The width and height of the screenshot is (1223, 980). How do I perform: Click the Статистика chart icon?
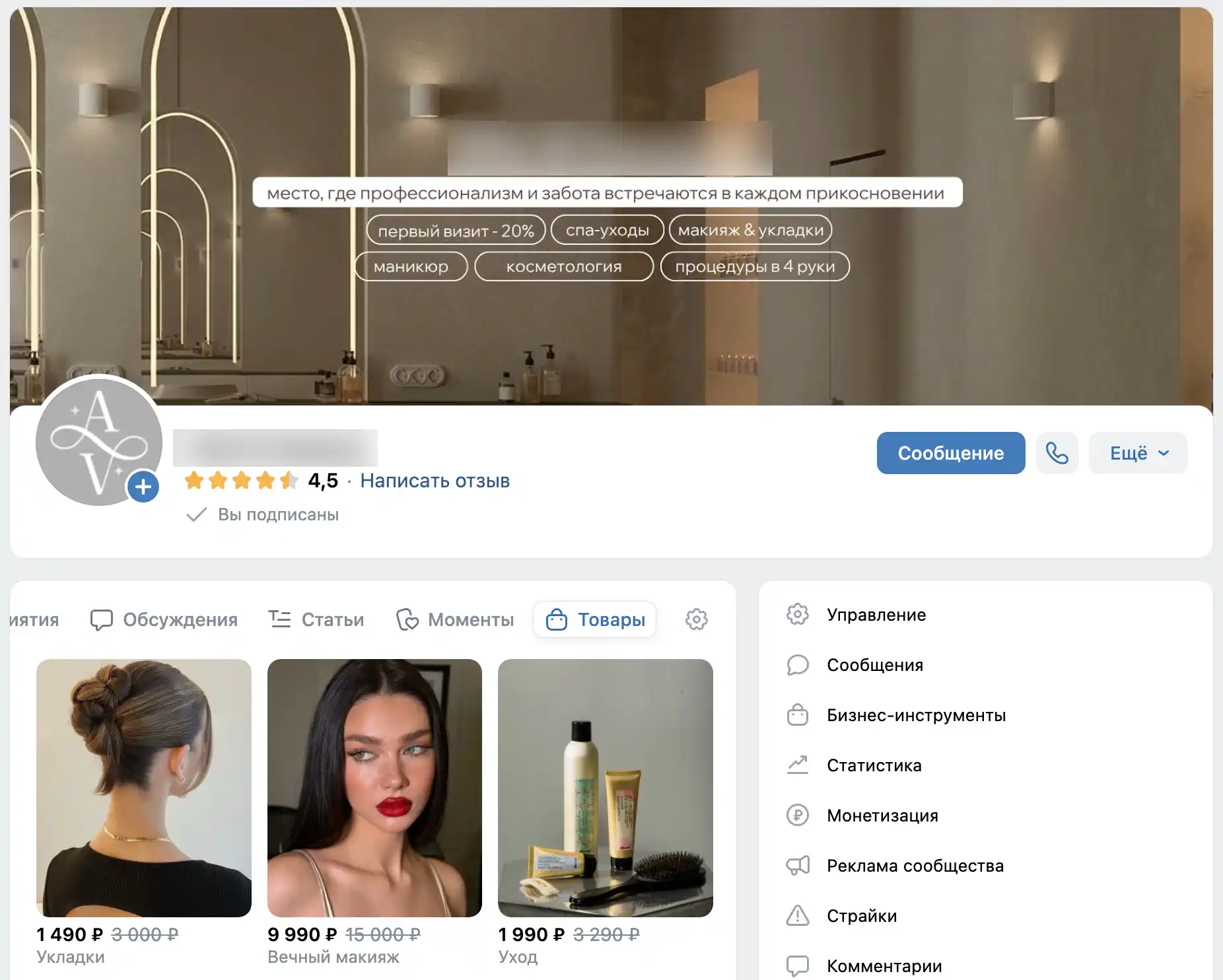798,765
